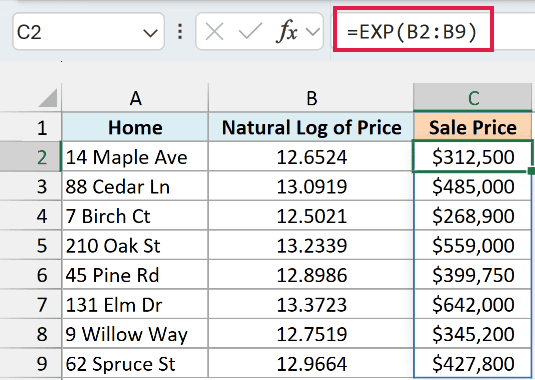Select row 5 header
The height and width of the screenshot is (380, 535).
coord(31,246)
